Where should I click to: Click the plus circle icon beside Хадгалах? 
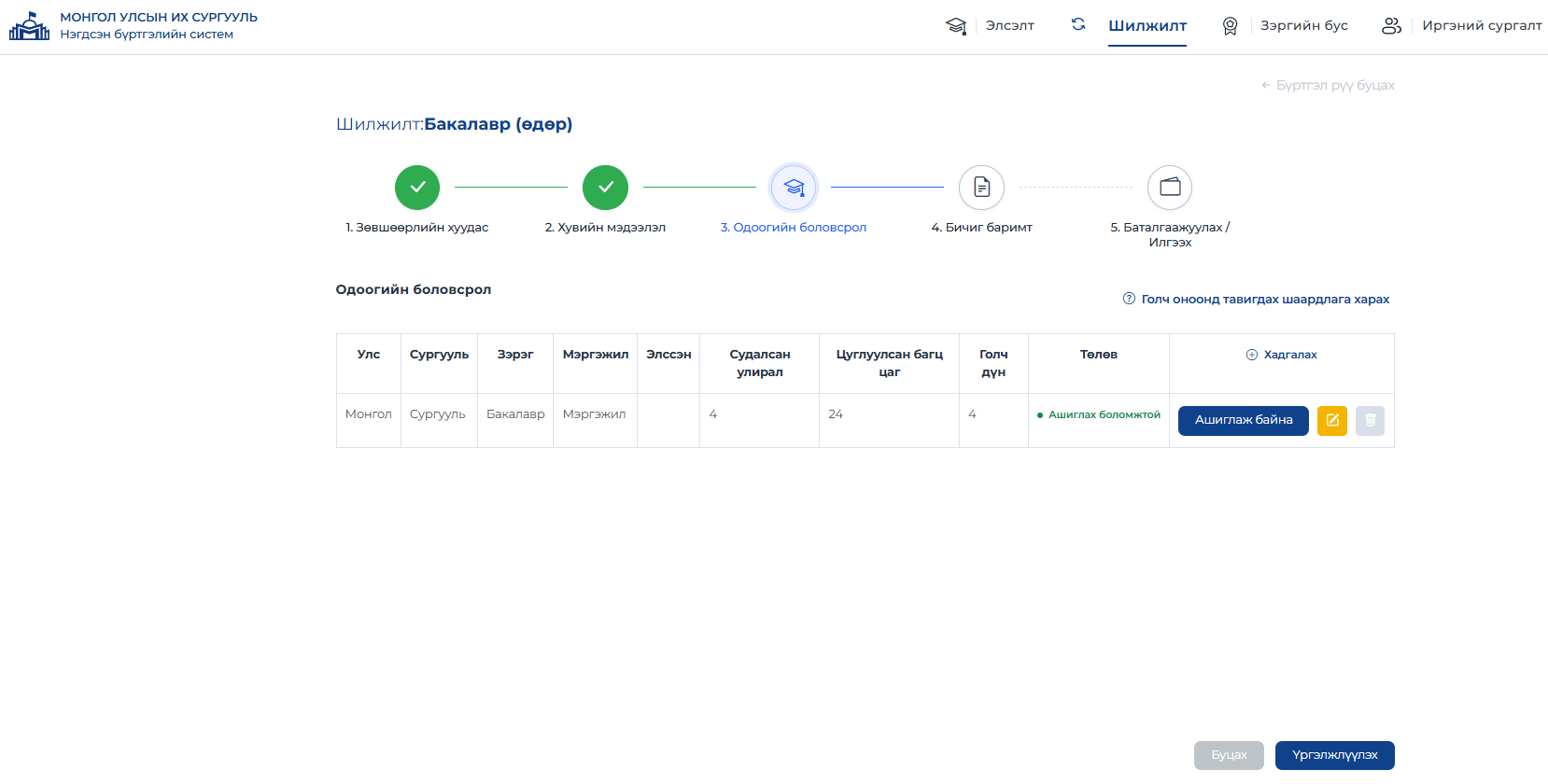coord(1252,355)
